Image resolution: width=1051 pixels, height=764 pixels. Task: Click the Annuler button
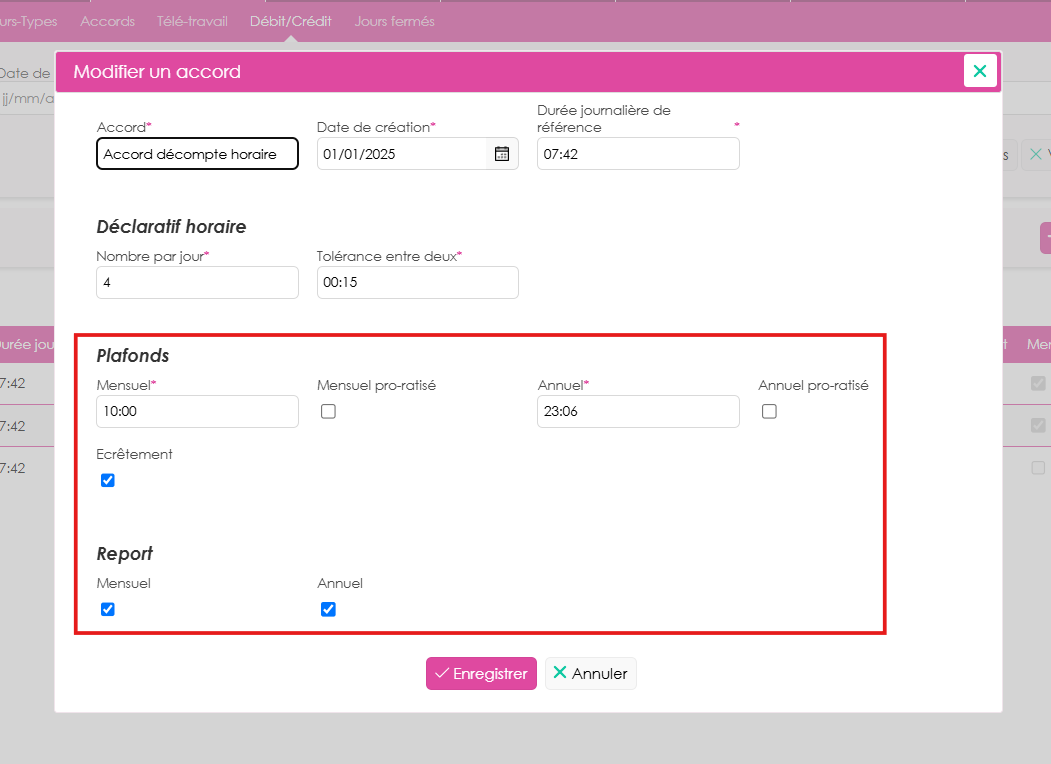[x=591, y=674]
